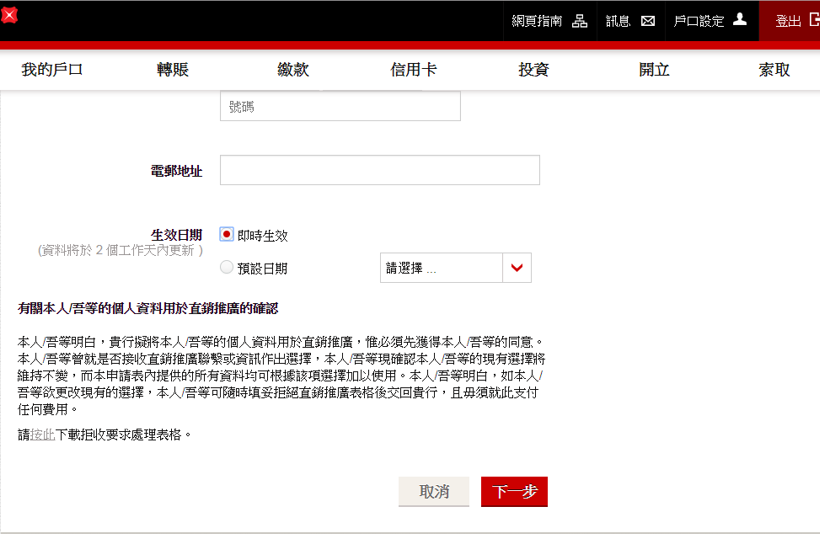Viewport: 820px width, 534px height.
Task: Click the sitemap icon beside 網頁指南
Action: click(x=580, y=21)
